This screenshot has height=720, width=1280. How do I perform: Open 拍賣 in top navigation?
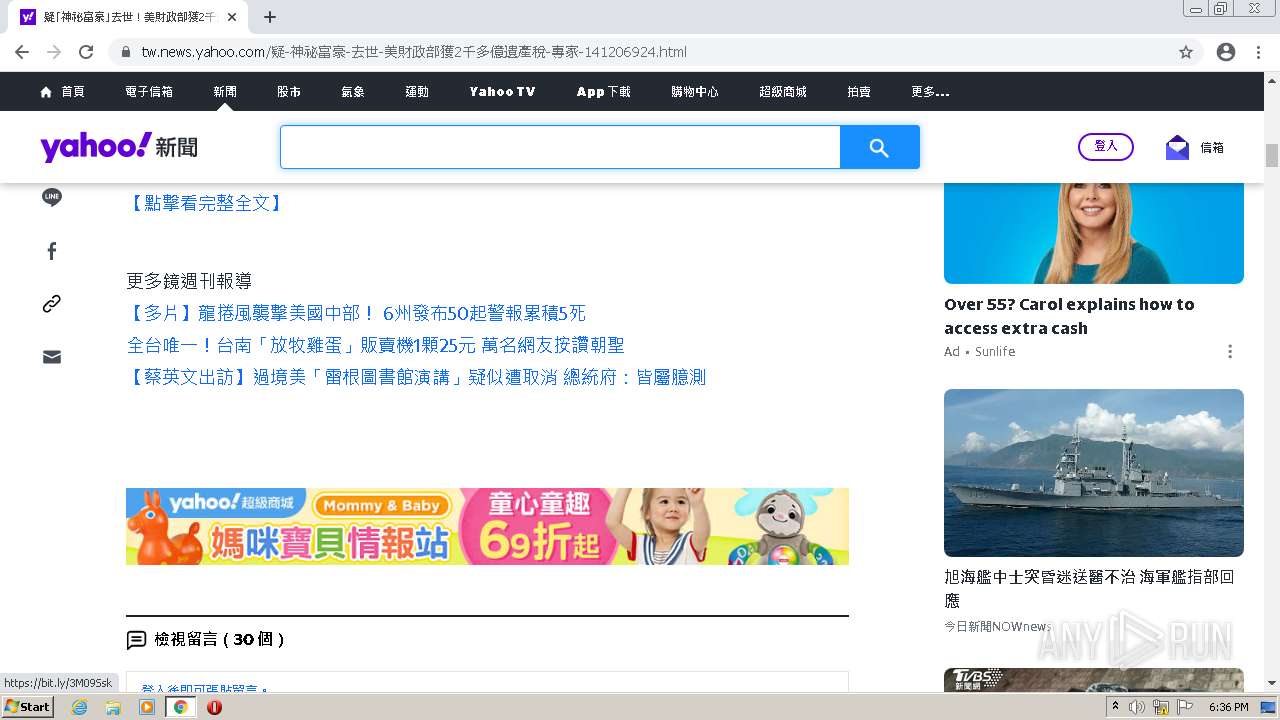[859, 91]
